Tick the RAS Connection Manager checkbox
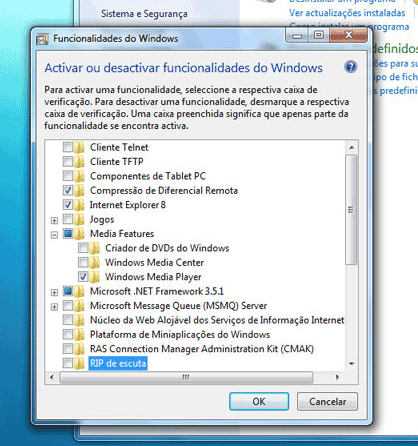 [x=68, y=349]
